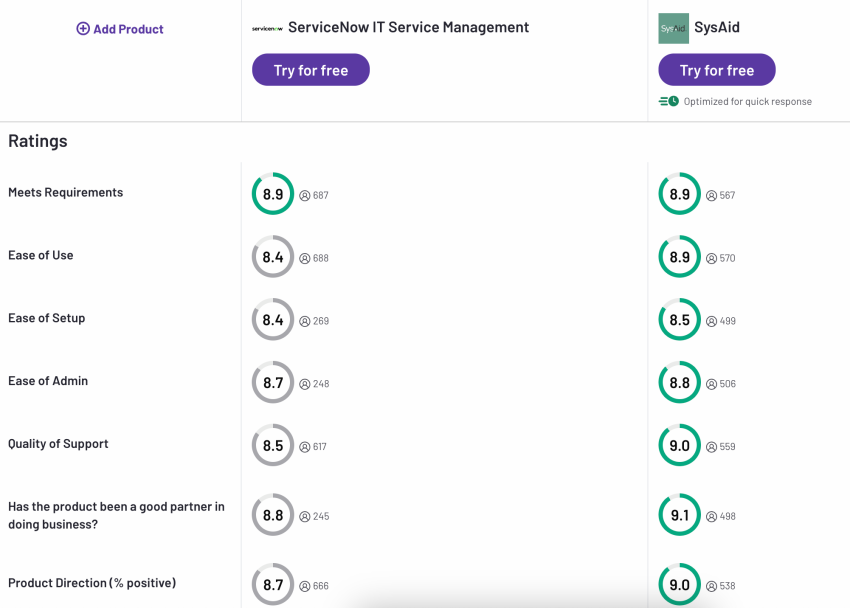Image resolution: width=850 pixels, height=608 pixels.
Task: Click the reviewer icon beside 498
Action: 711,516
